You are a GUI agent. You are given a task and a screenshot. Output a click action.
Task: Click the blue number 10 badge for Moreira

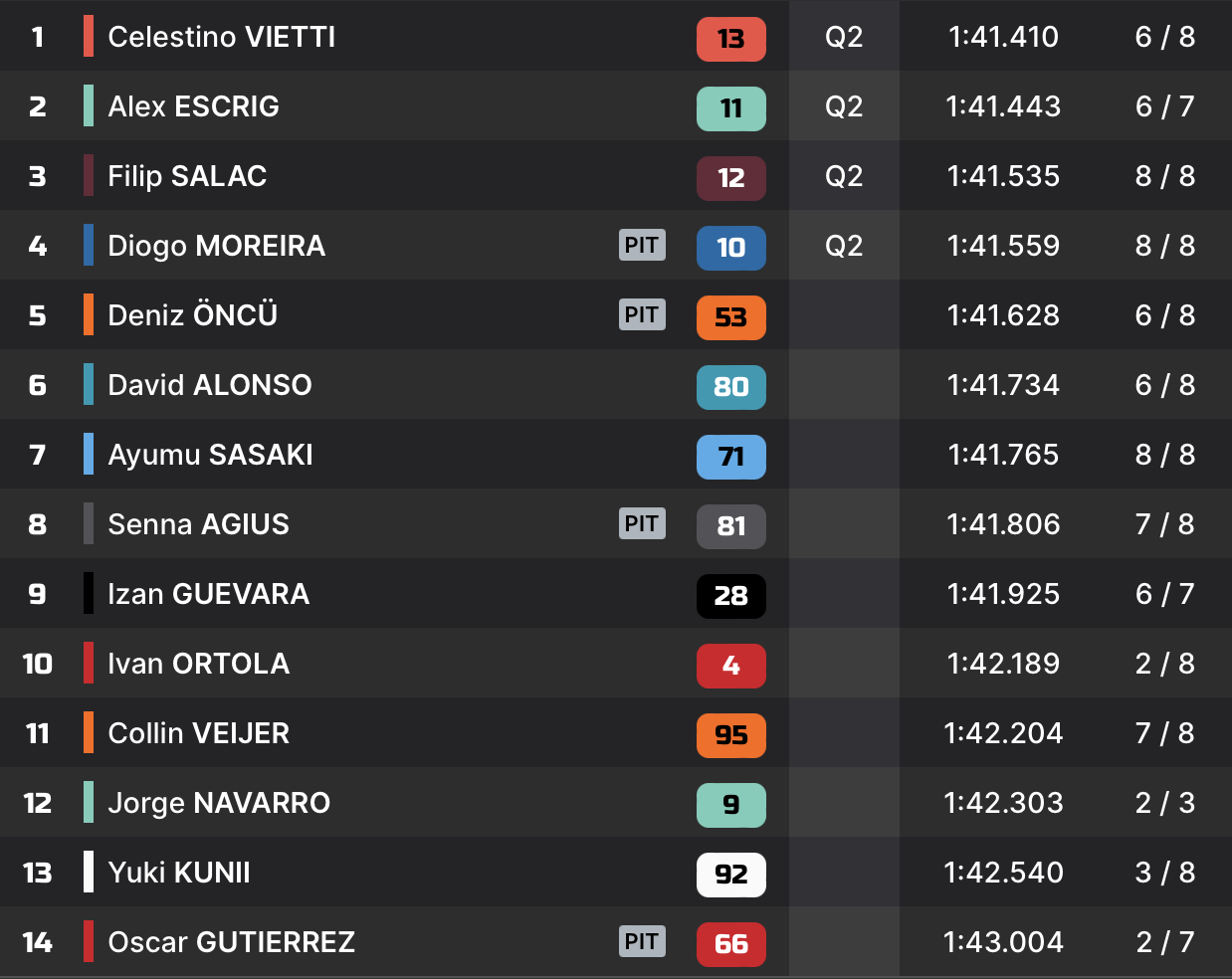[x=730, y=248]
